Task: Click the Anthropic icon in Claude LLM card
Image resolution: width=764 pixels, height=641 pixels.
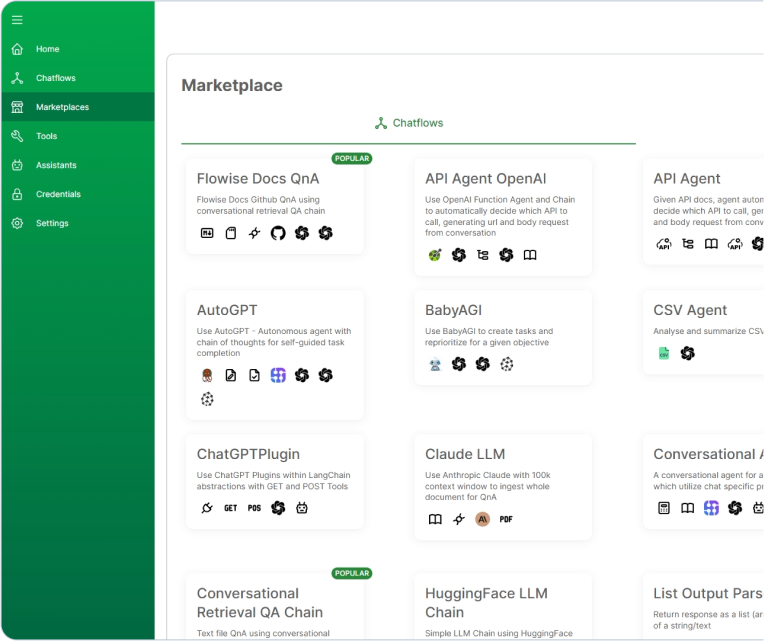Action: [482, 519]
